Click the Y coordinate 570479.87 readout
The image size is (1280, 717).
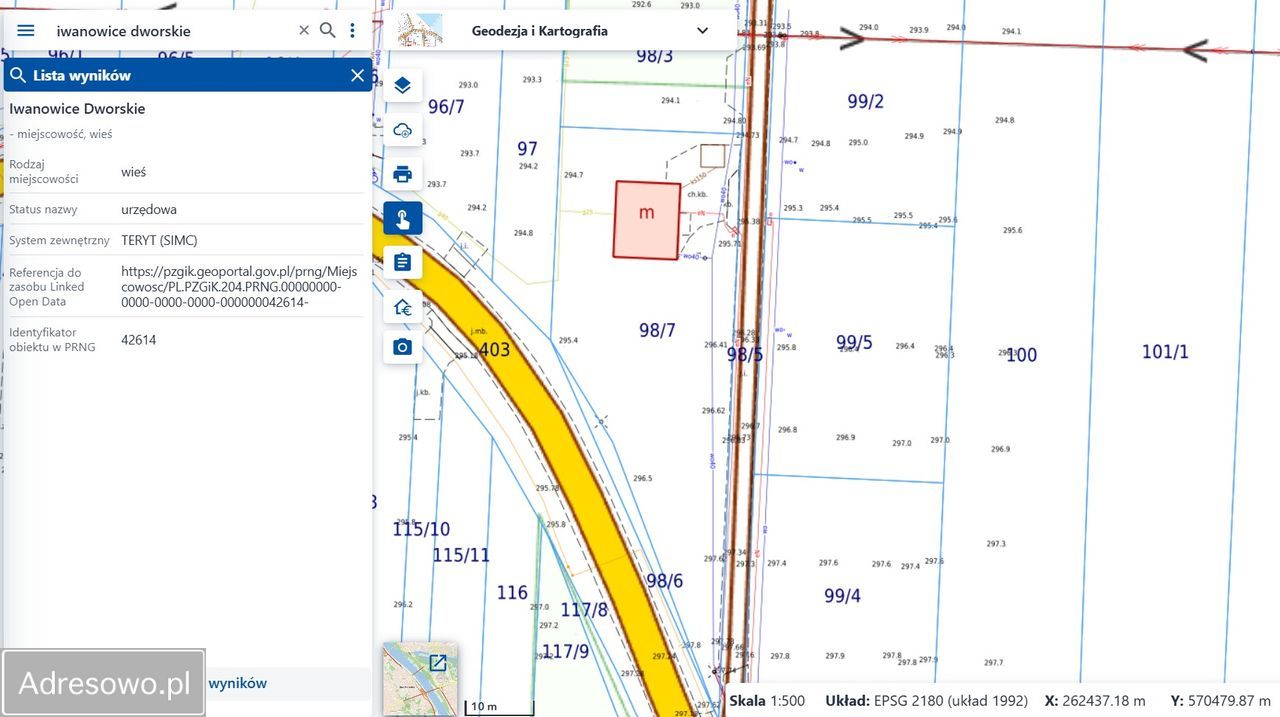point(1220,701)
